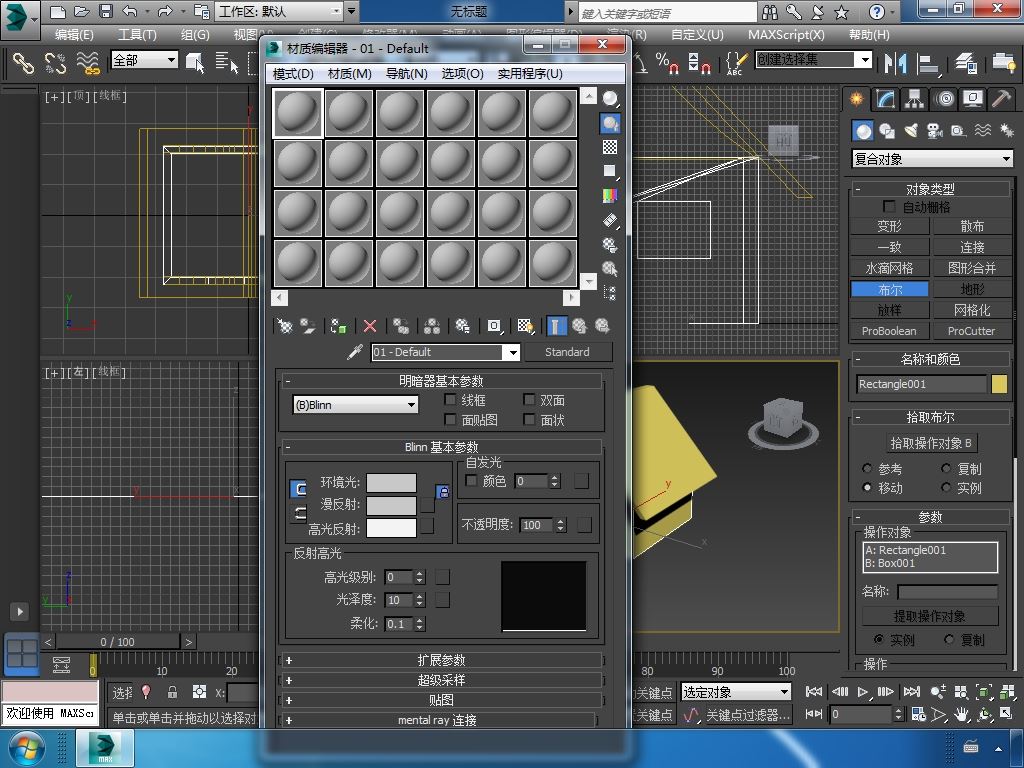
Task: Open the 创建选择集 named selection dropdown
Action: (814, 59)
